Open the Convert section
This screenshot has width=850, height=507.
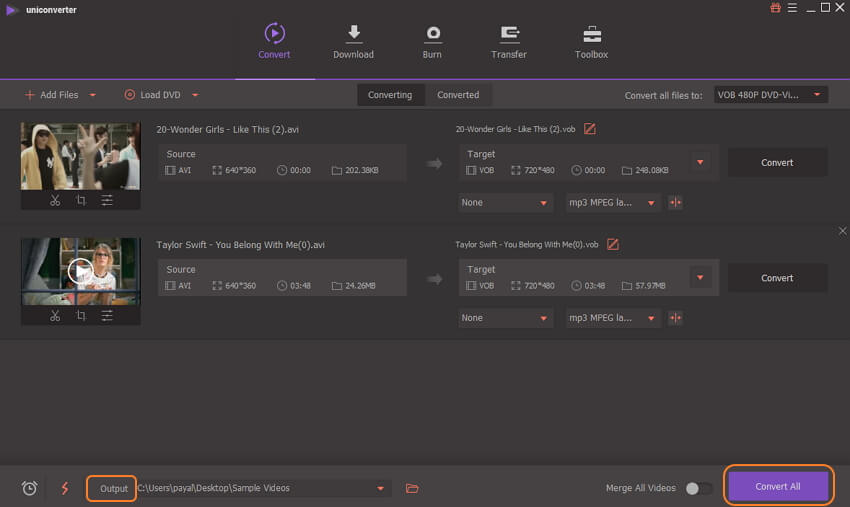pos(274,41)
